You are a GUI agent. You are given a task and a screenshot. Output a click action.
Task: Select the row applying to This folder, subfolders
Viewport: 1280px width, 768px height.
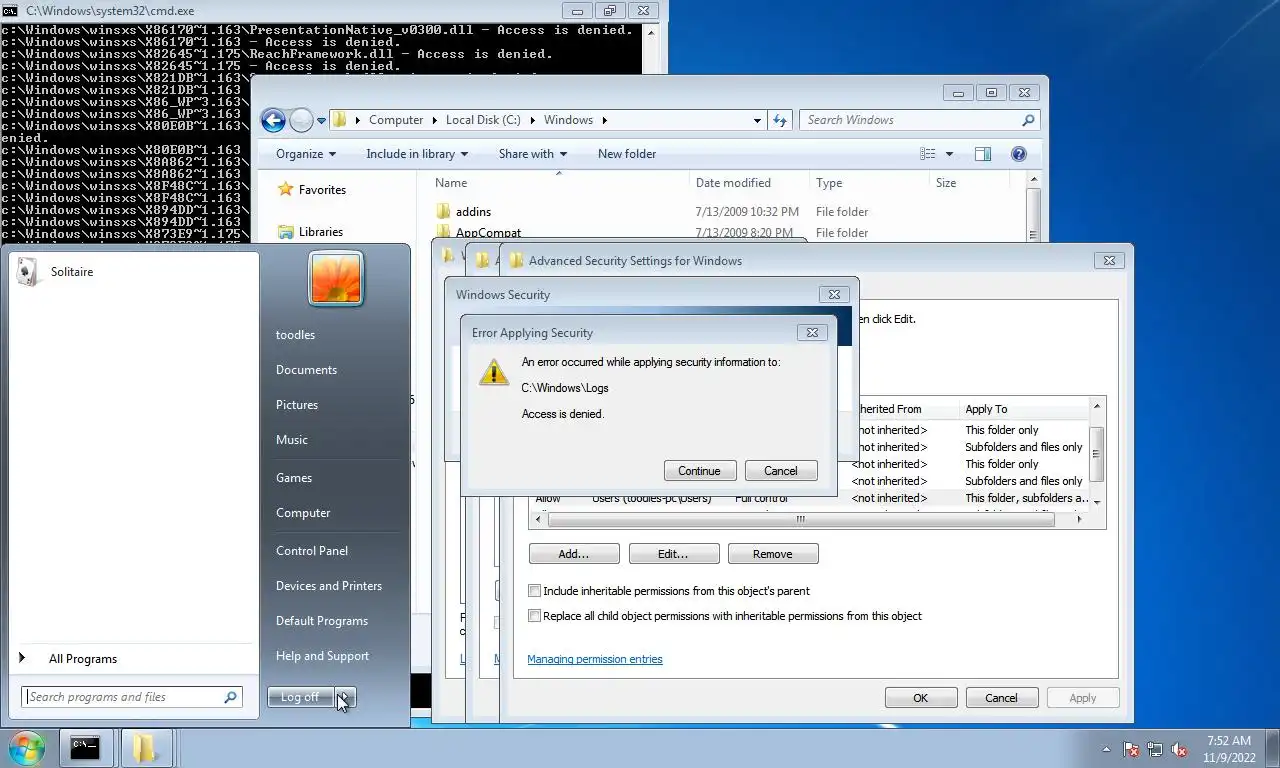(810, 498)
